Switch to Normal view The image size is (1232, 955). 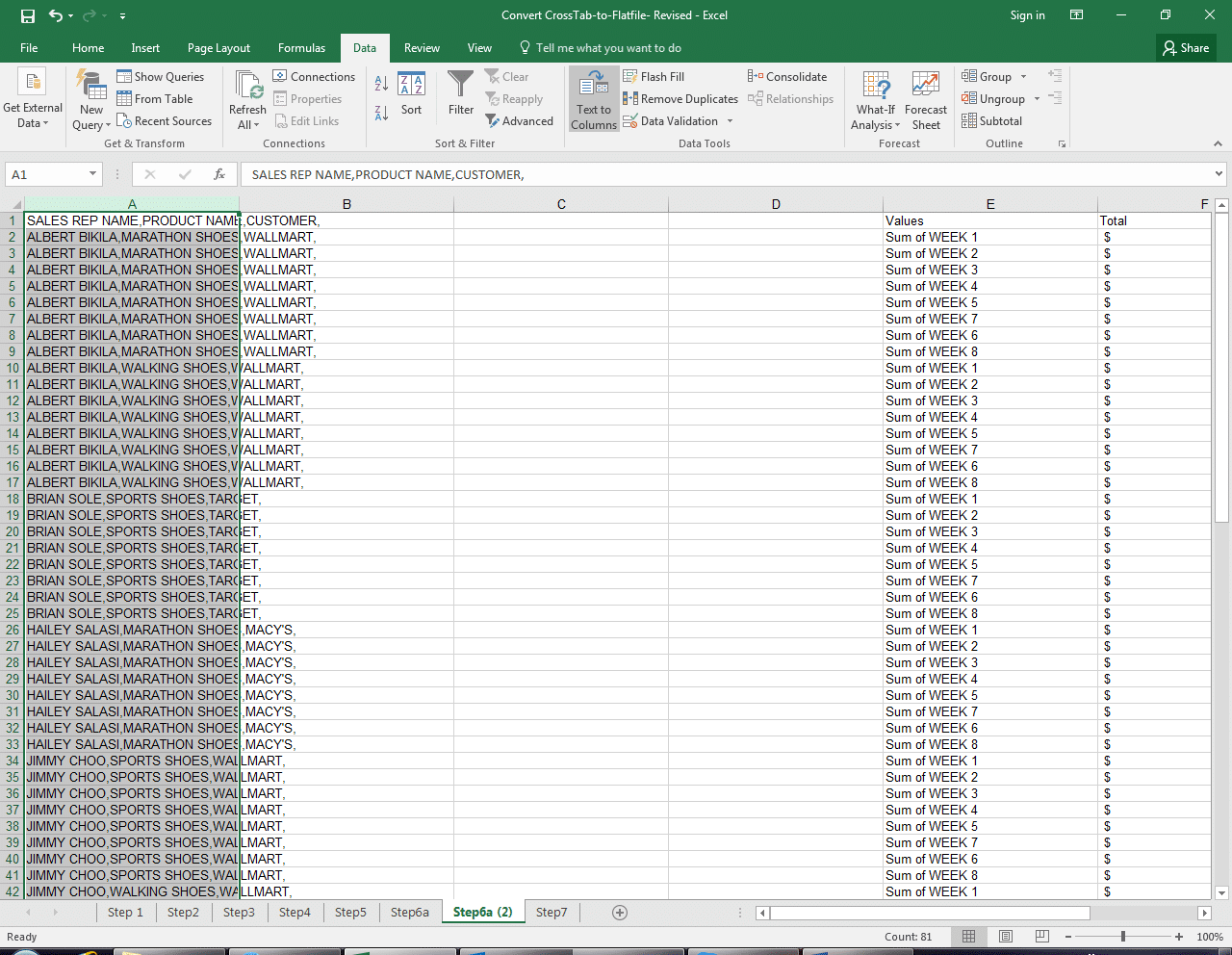tap(969, 937)
